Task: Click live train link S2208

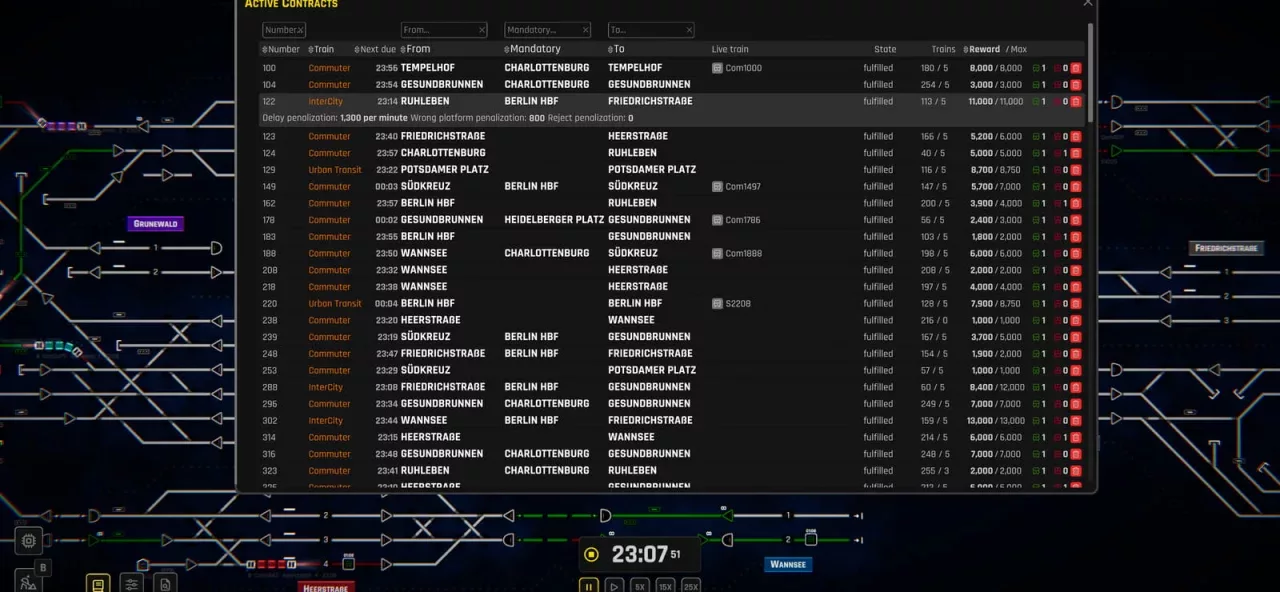Action: point(737,304)
